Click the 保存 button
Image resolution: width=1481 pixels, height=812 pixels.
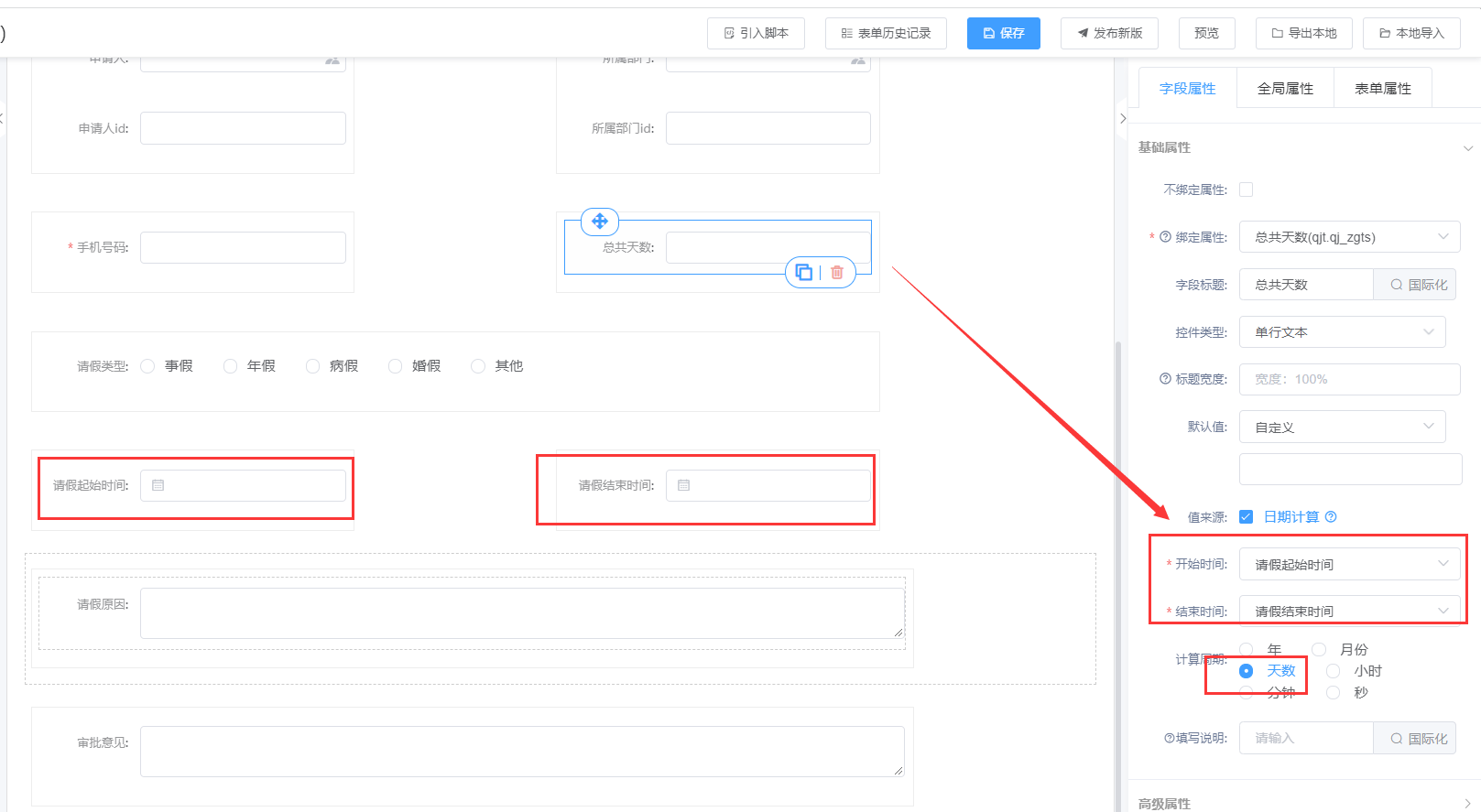pyautogui.click(x=1004, y=33)
